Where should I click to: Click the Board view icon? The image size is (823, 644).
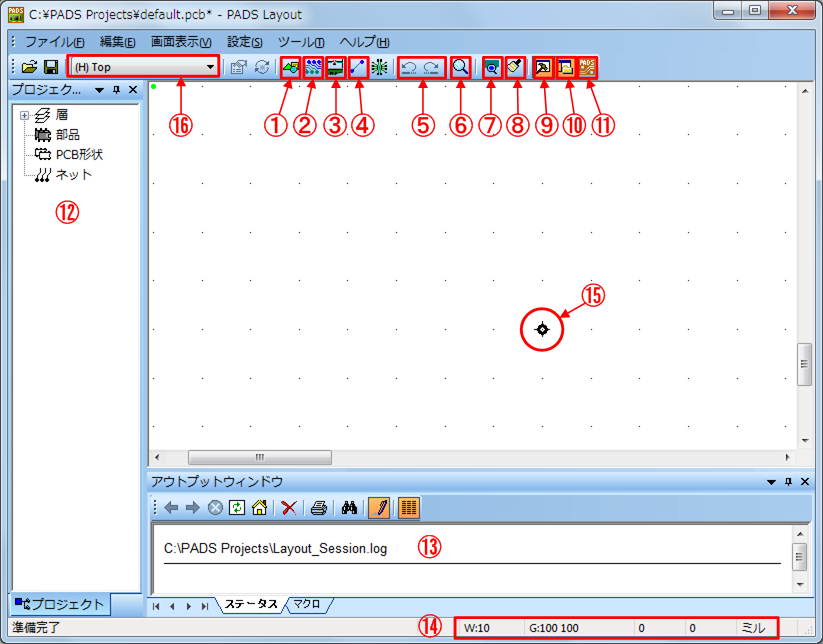[x=492, y=67]
